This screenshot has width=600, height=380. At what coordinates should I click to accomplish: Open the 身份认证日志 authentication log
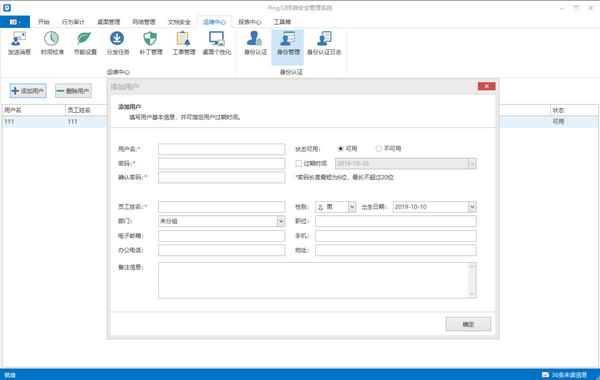(324, 44)
